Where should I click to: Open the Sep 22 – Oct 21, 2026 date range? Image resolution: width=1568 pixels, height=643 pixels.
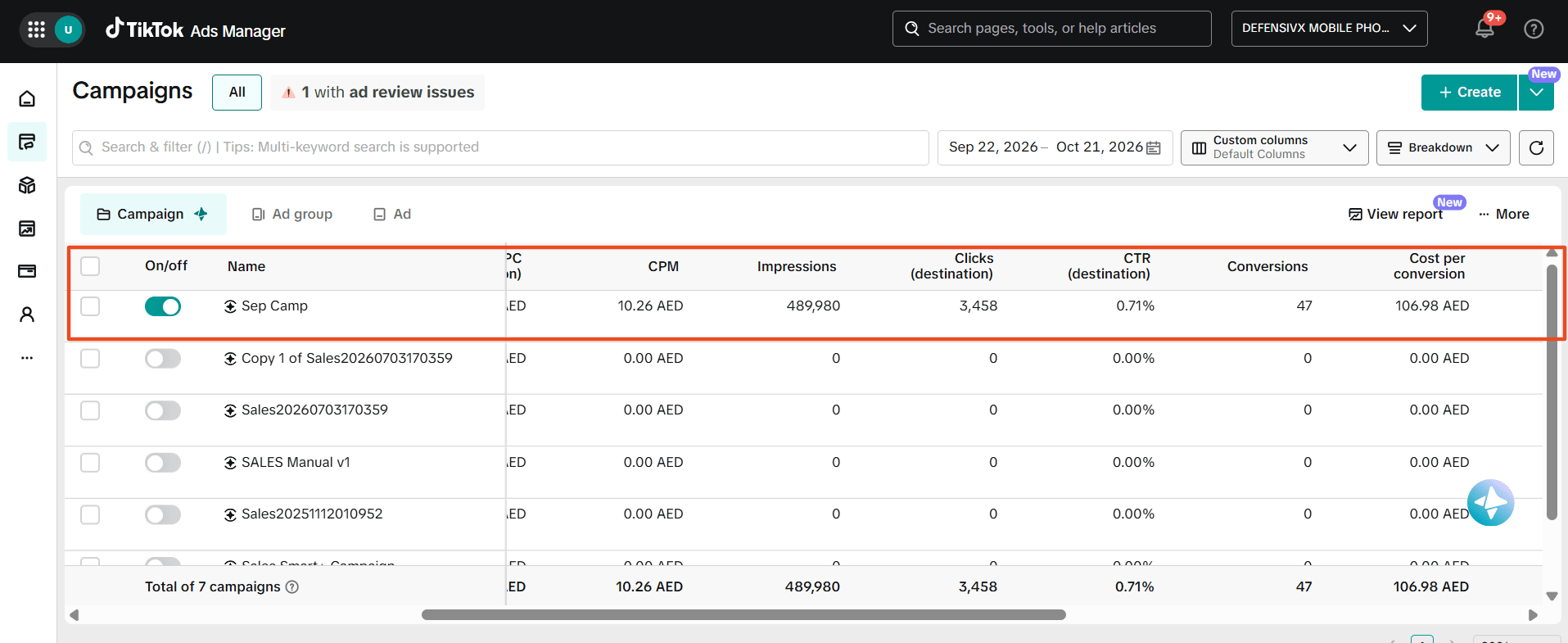(x=1055, y=147)
